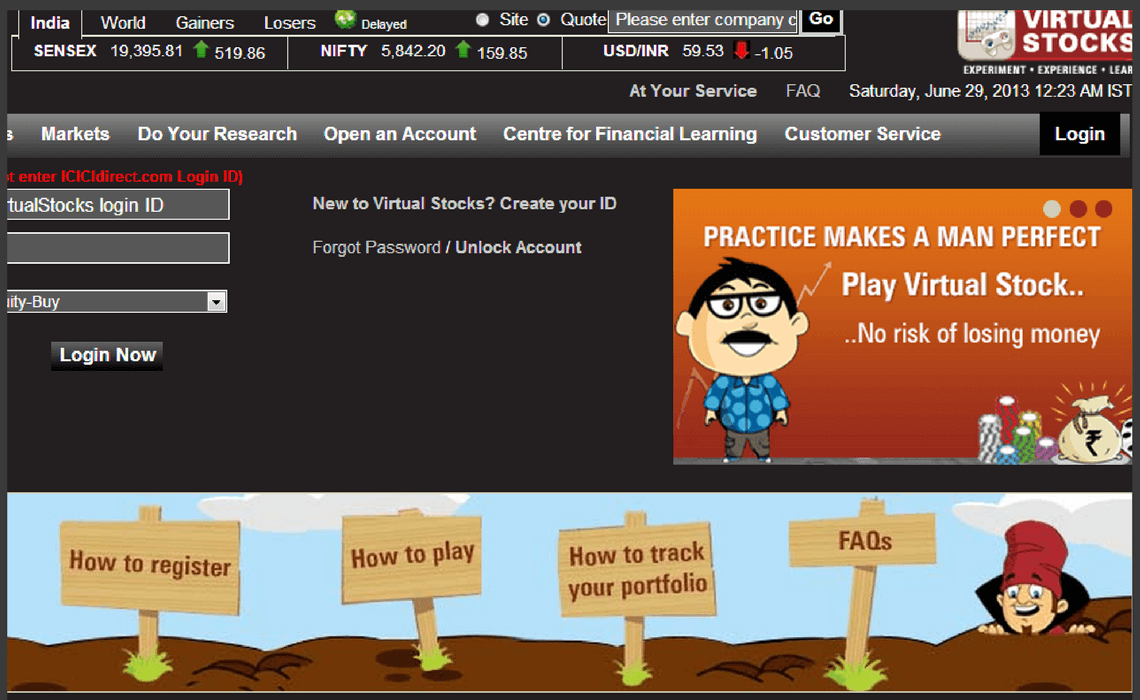1140x700 pixels.
Task: Focus the VirtualStocks login ID field
Action: point(118,204)
